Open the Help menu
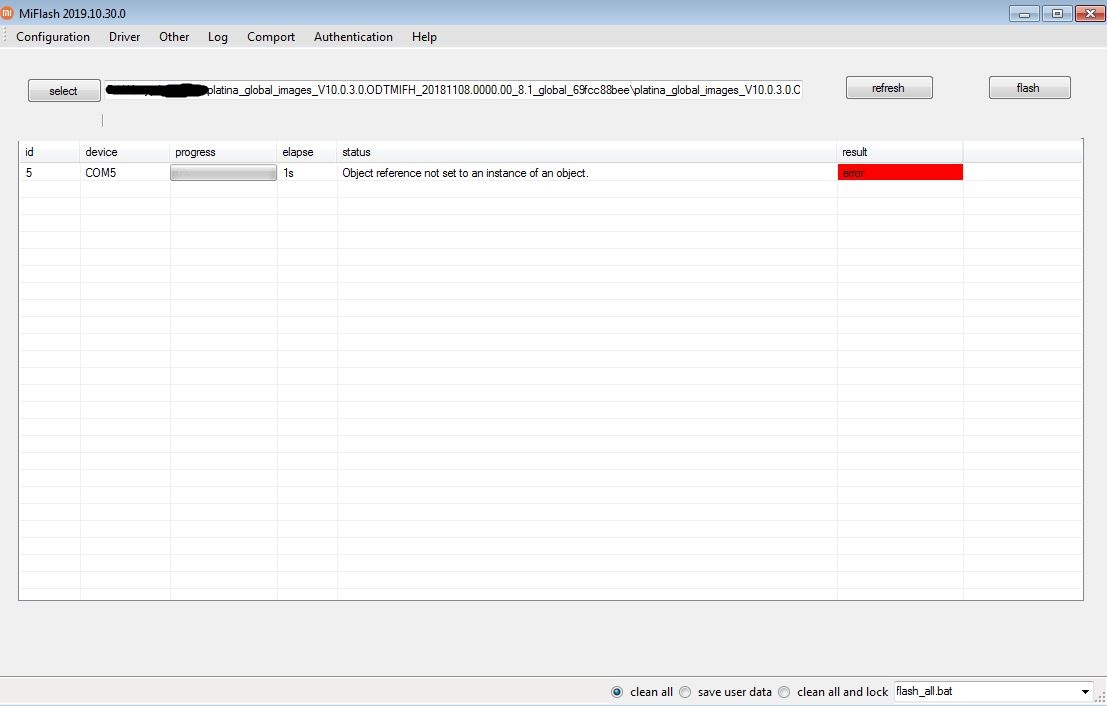Screen dimensions: 1107x706 click(x=424, y=37)
